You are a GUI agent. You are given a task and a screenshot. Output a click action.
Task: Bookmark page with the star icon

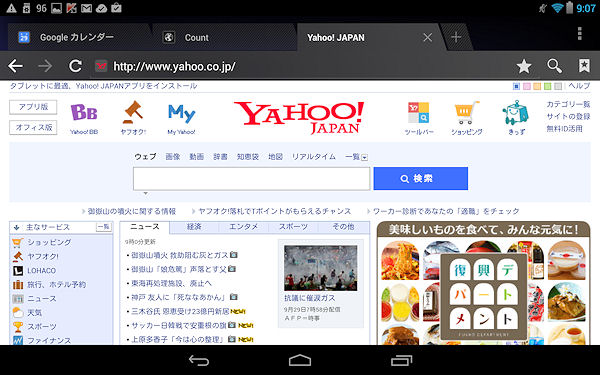(x=524, y=66)
